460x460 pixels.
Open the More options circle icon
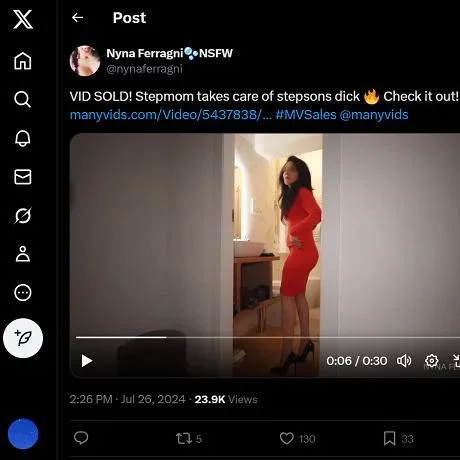(x=23, y=293)
